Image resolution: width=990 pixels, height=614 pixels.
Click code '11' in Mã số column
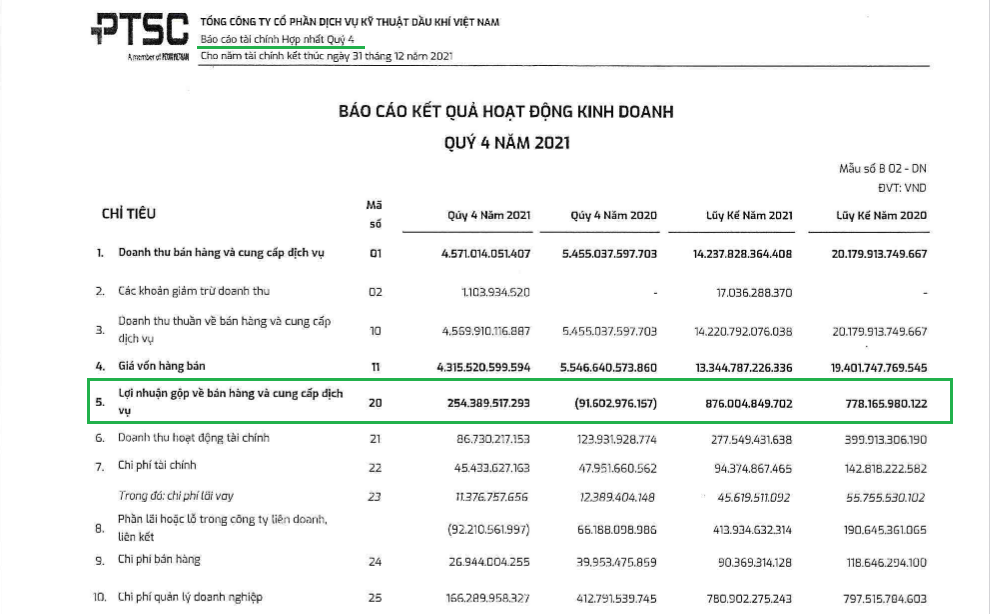[x=376, y=367]
